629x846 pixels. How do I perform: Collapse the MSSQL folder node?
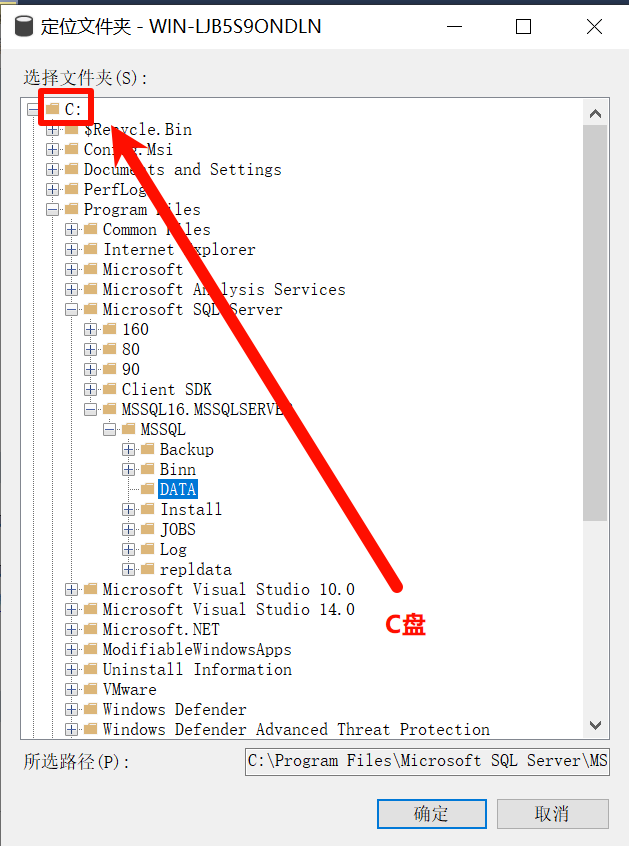click(110, 429)
